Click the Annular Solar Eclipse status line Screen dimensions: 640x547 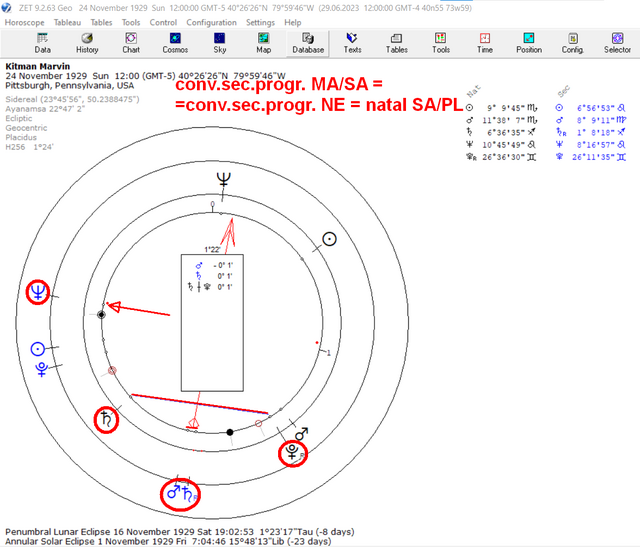(168, 541)
